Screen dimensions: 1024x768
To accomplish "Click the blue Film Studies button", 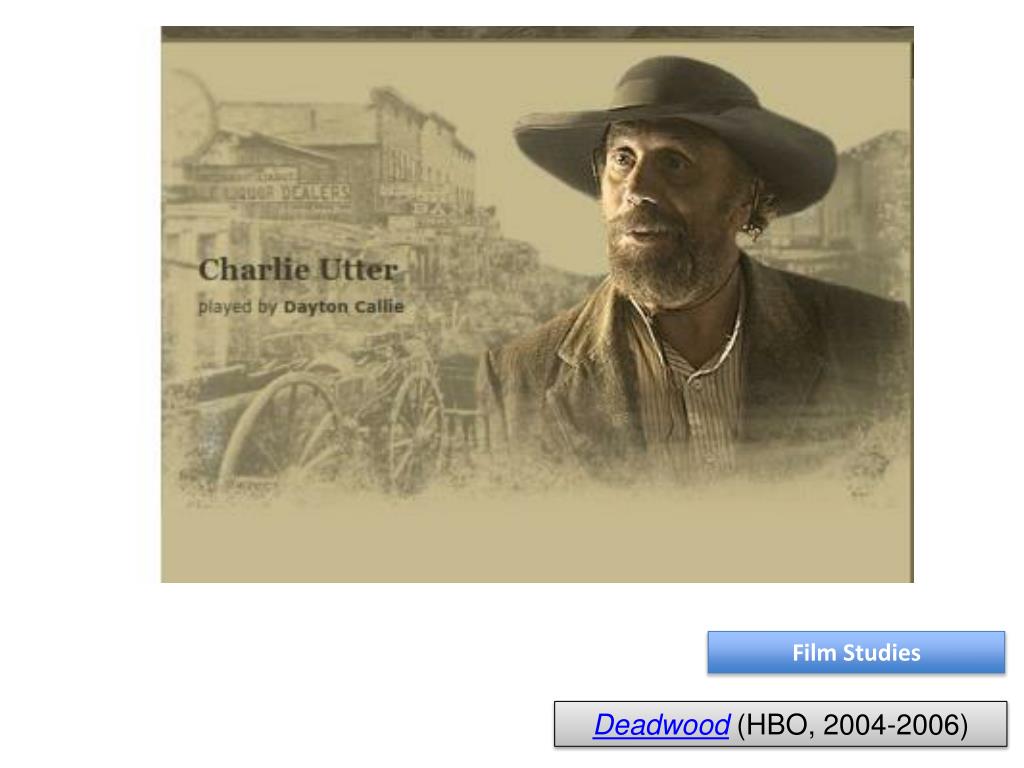I will click(856, 652).
